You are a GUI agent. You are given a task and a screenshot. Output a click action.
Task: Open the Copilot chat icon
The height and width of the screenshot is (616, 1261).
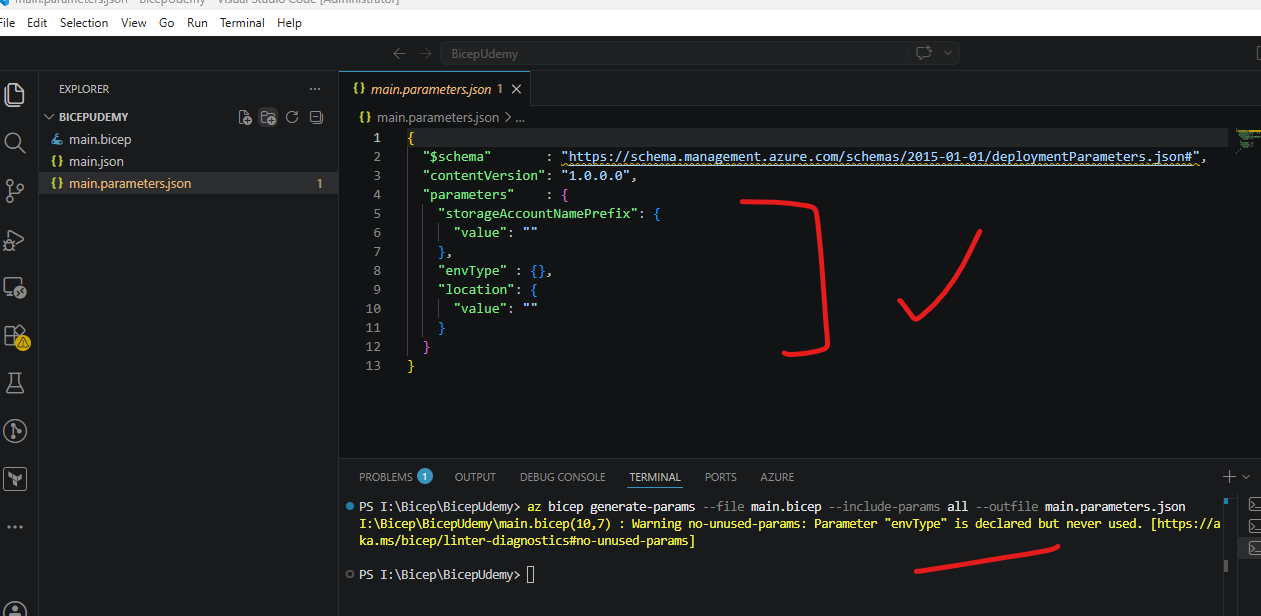923,53
